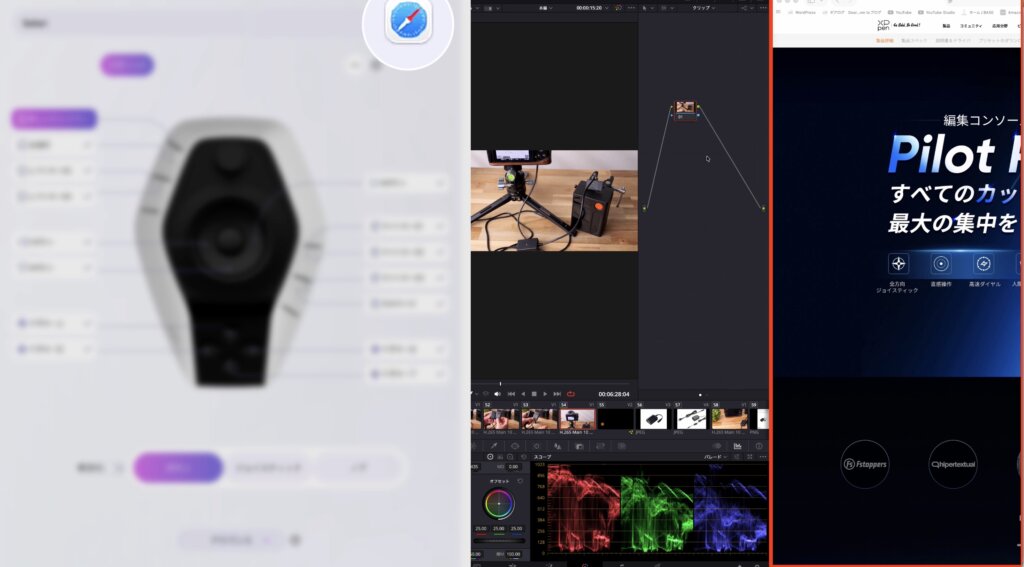Play the clip in the viewer

(x=545, y=394)
